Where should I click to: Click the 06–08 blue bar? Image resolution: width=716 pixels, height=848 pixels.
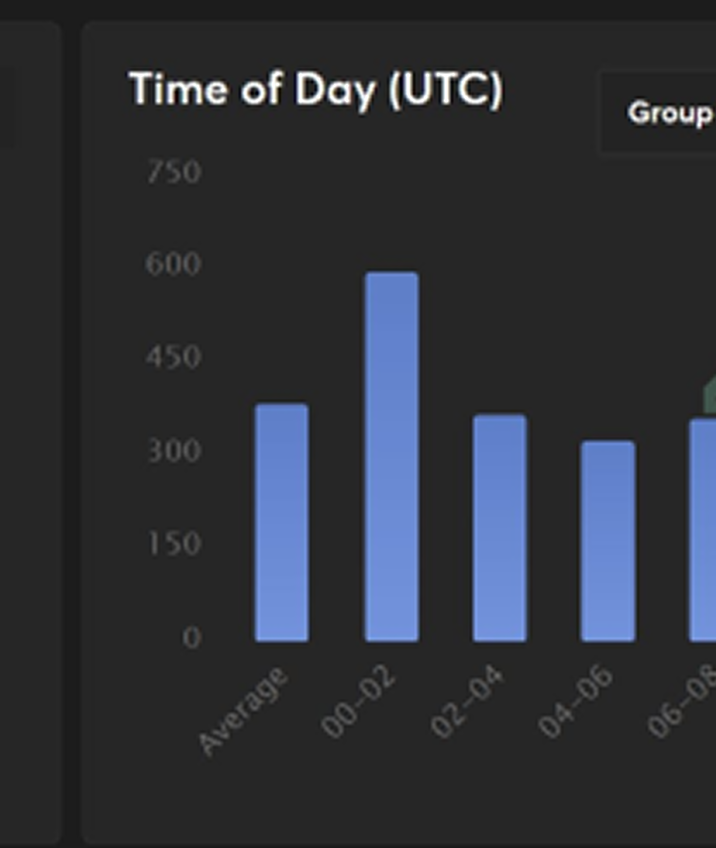[703, 530]
